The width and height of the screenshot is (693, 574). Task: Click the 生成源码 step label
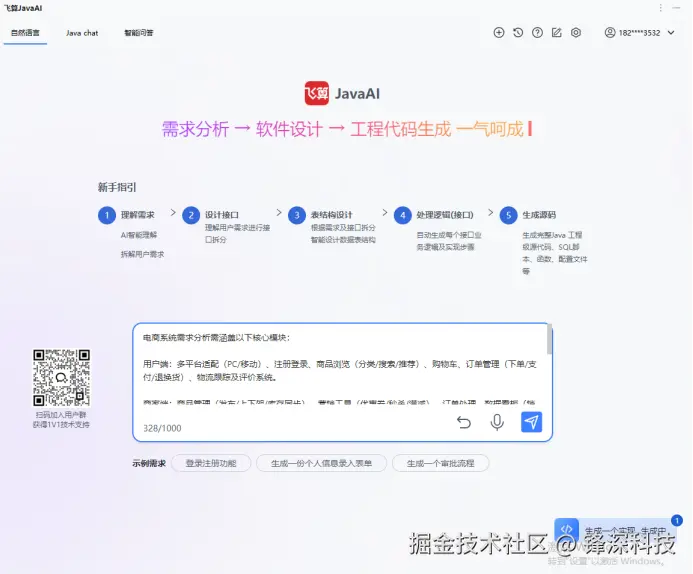[539, 215]
